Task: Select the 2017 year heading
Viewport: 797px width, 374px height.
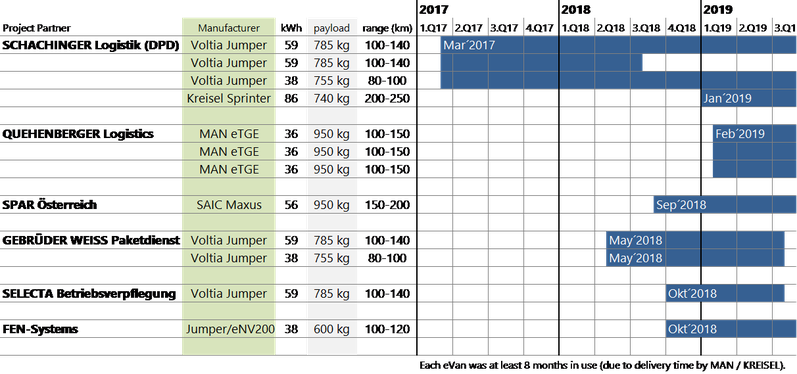Action: point(434,9)
